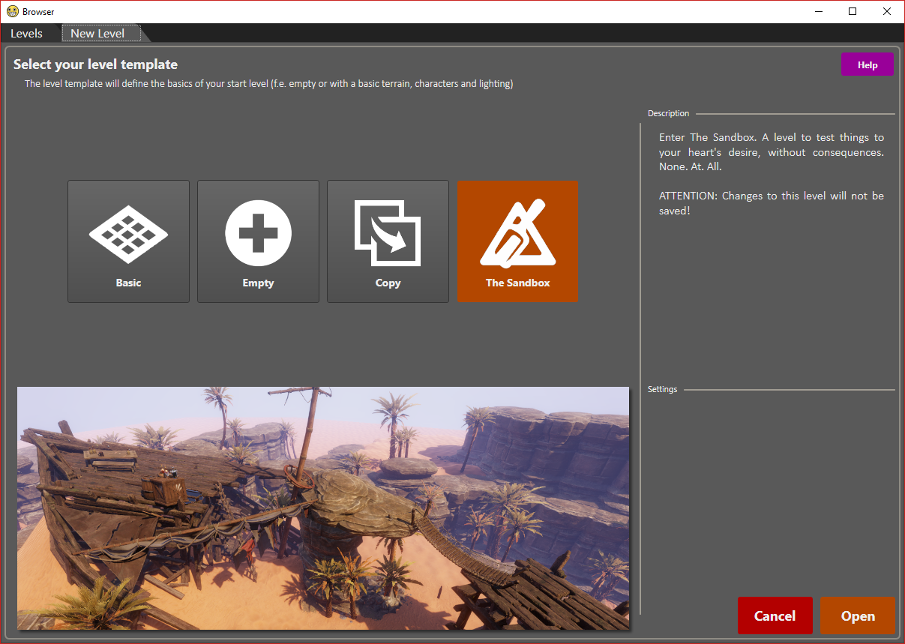
Task: Maximize the Browser window
Action: (852, 12)
